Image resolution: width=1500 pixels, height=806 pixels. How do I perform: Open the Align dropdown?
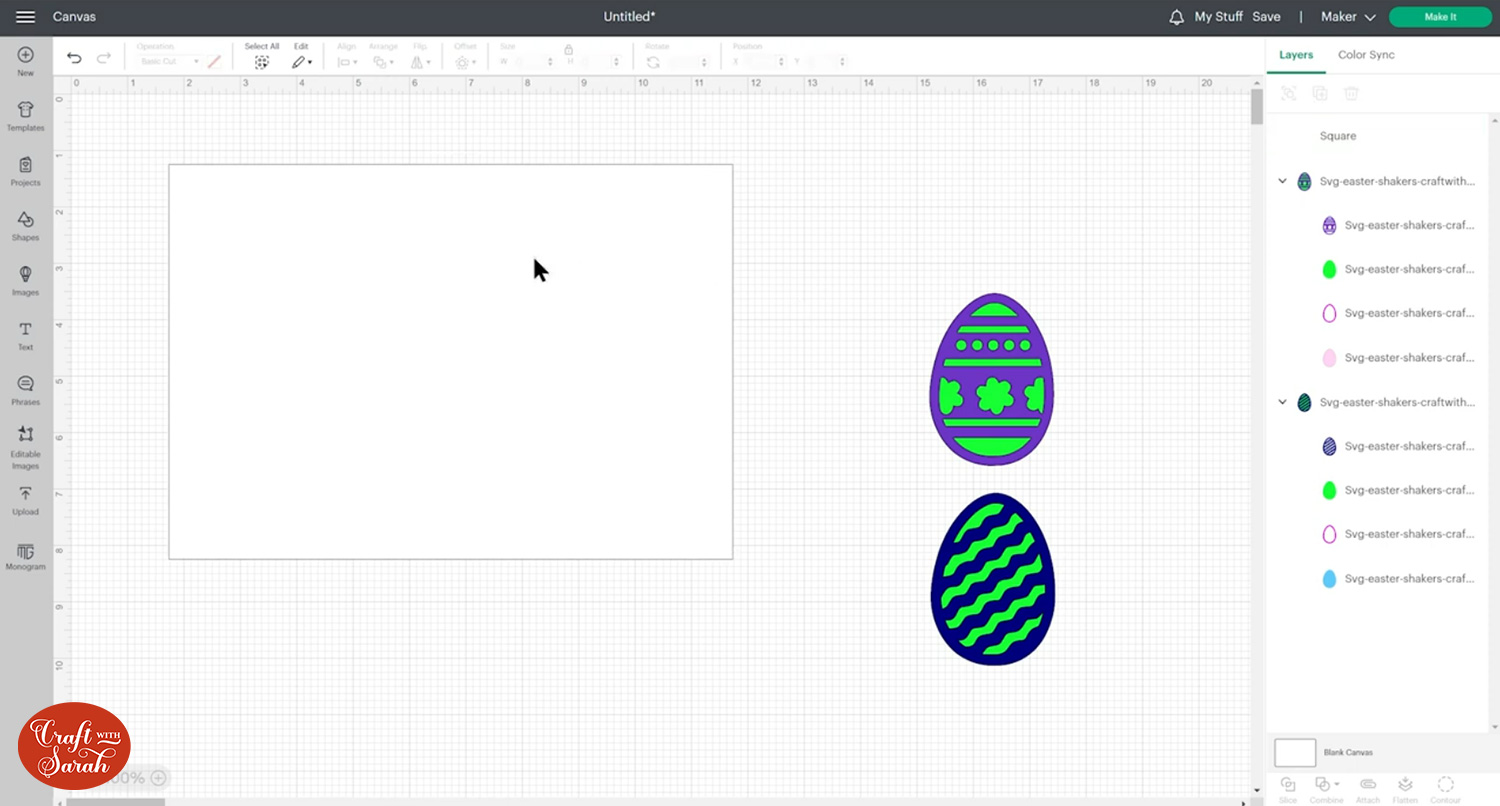[x=346, y=56]
